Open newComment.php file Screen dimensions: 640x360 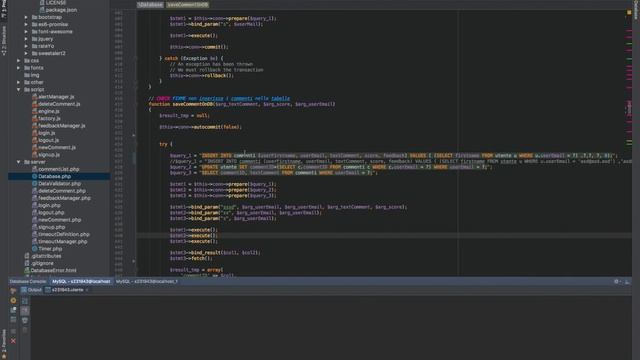coord(56,220)
